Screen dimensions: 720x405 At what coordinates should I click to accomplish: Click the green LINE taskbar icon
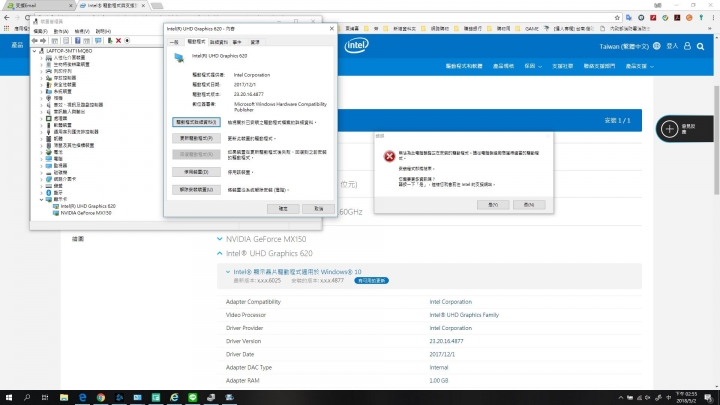(x=192, y=397)
